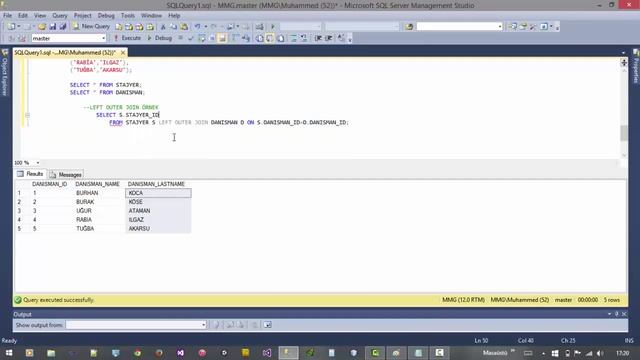
Task: Switch to the Messages tab
Action: (x=65, y=175)
